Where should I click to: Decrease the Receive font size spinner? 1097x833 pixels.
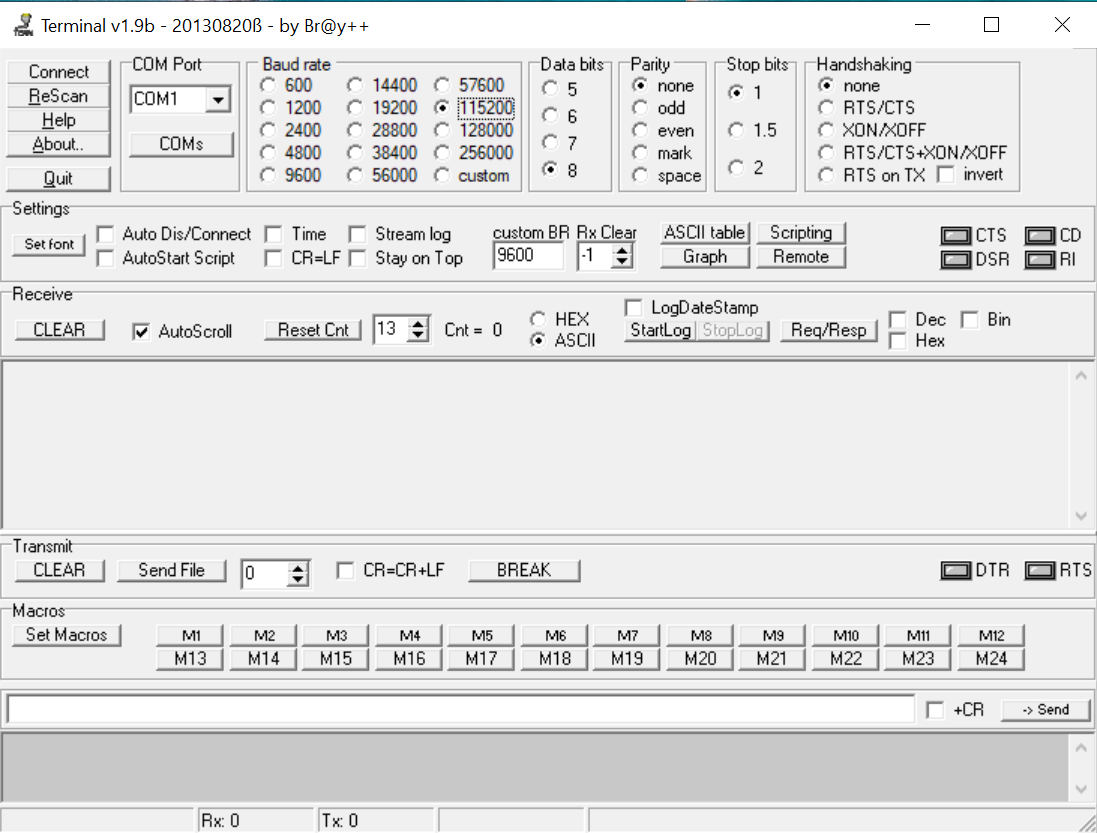(x=418, y=334)
